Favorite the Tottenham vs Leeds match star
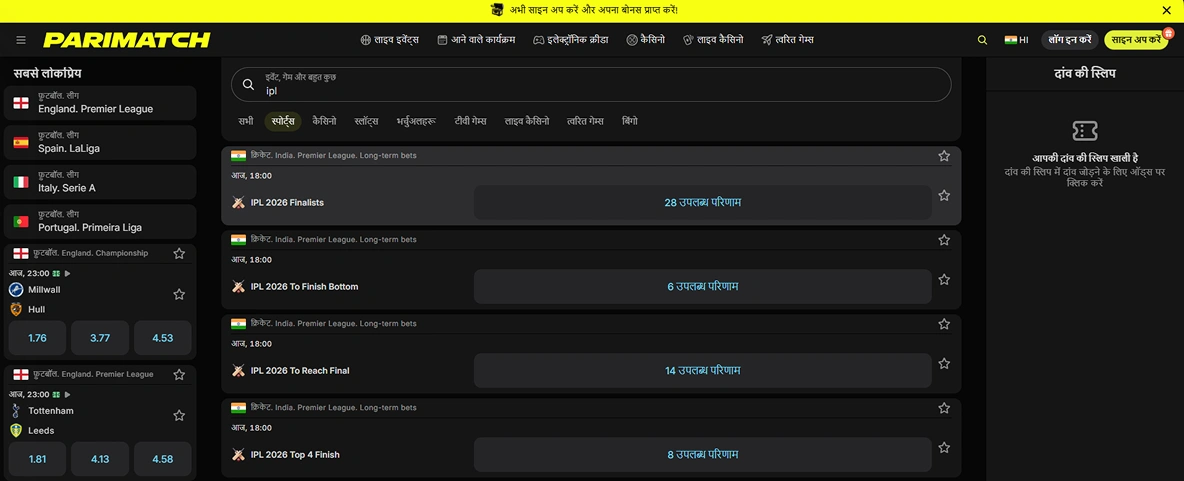This screenshot has height=481, width=1184. [179, 415]
